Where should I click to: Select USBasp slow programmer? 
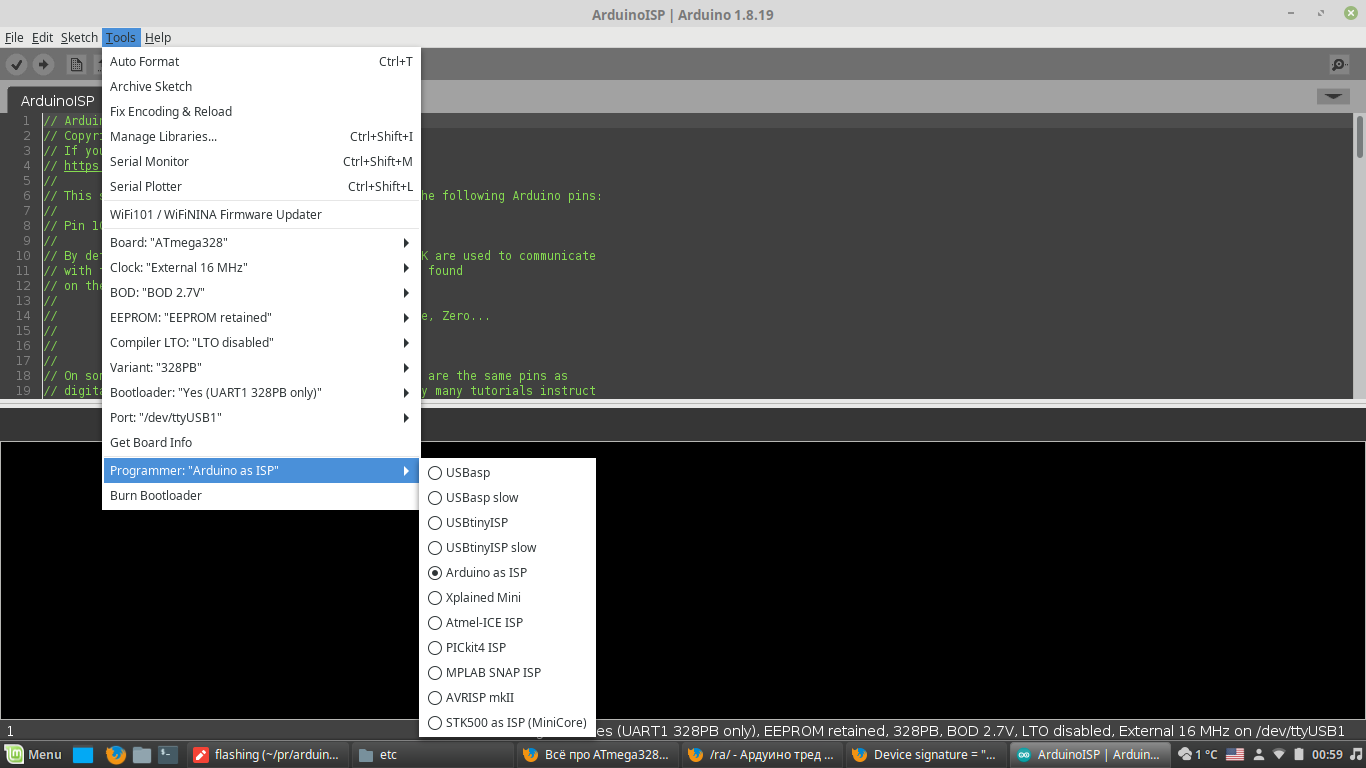click(507, 497)
